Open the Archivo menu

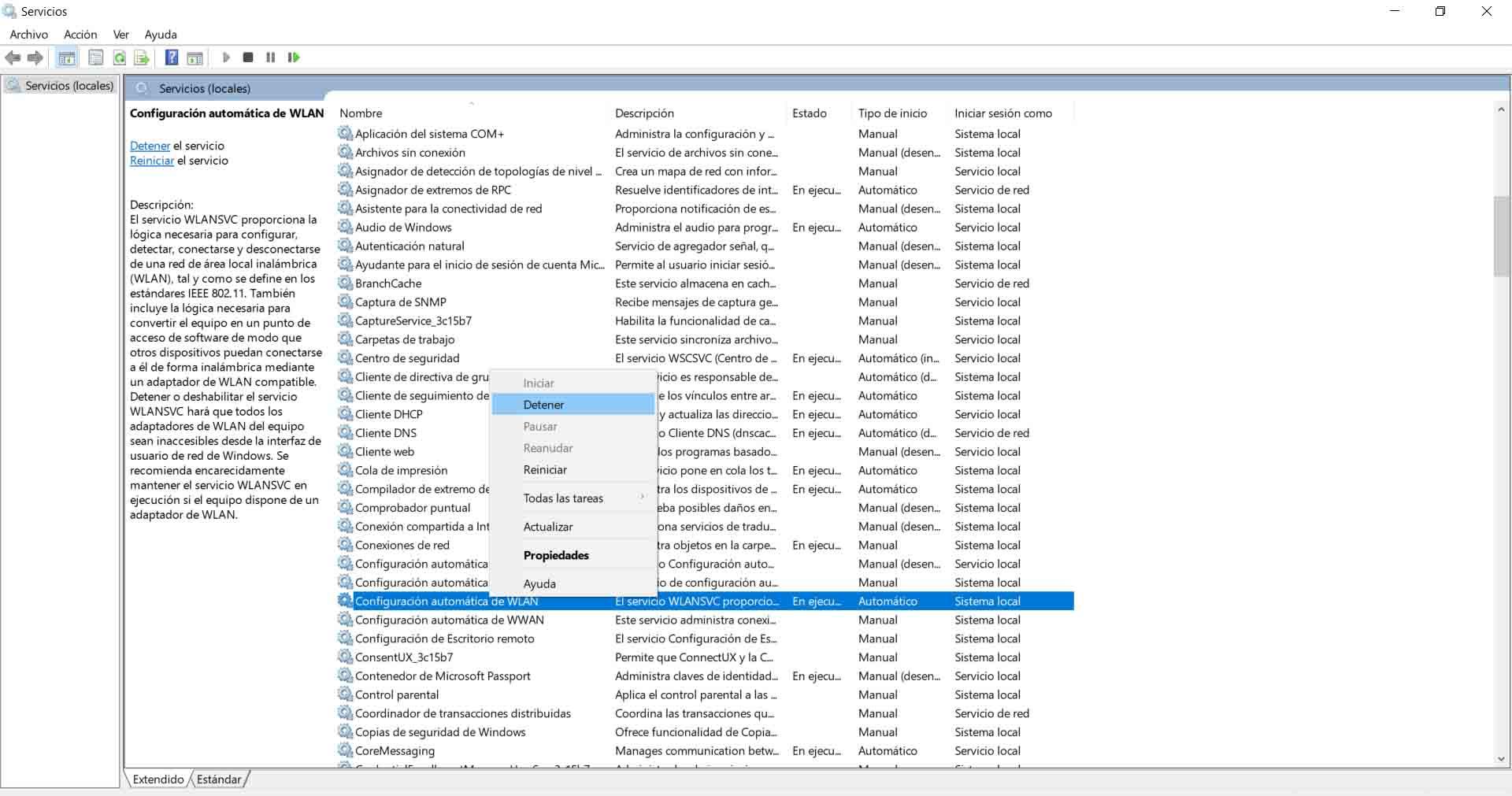coord(29,35)
